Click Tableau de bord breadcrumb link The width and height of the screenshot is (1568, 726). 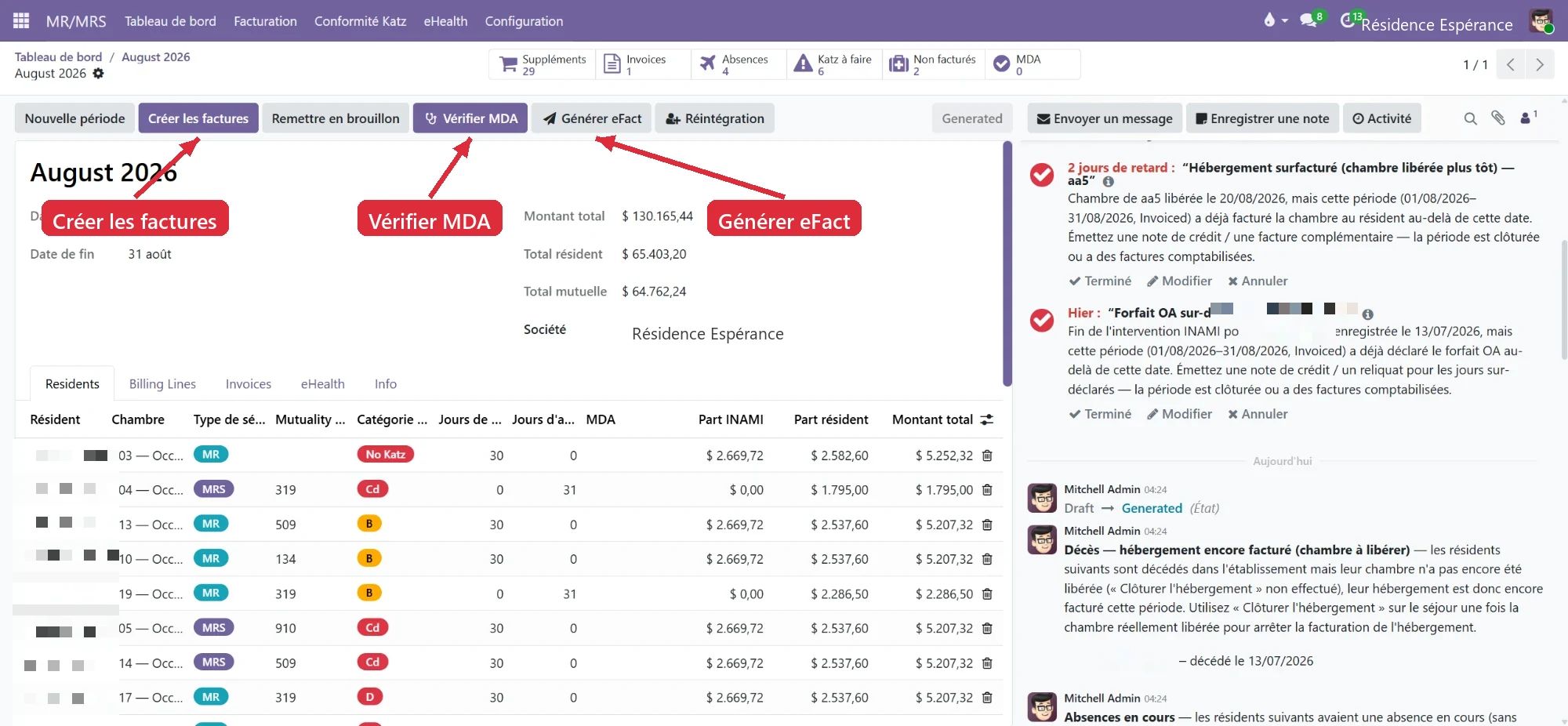tap(59, 57)
